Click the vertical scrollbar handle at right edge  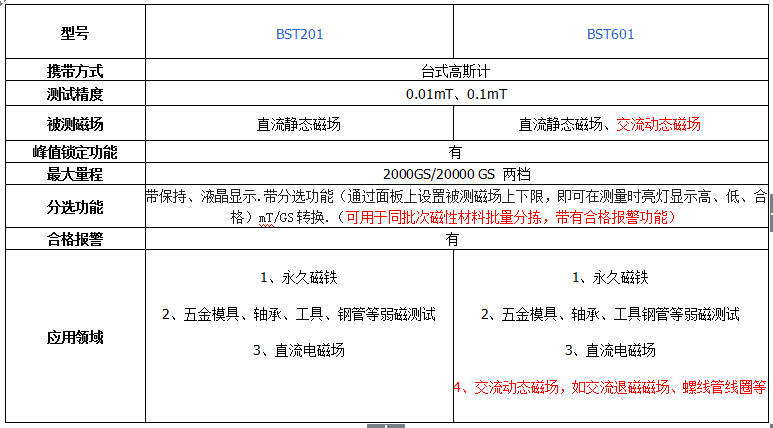tap(771, 213)
